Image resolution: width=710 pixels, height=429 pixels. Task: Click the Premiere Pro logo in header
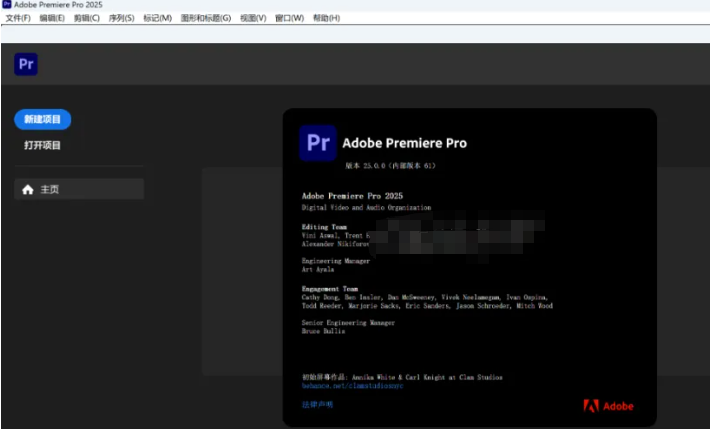click(26, 64)
